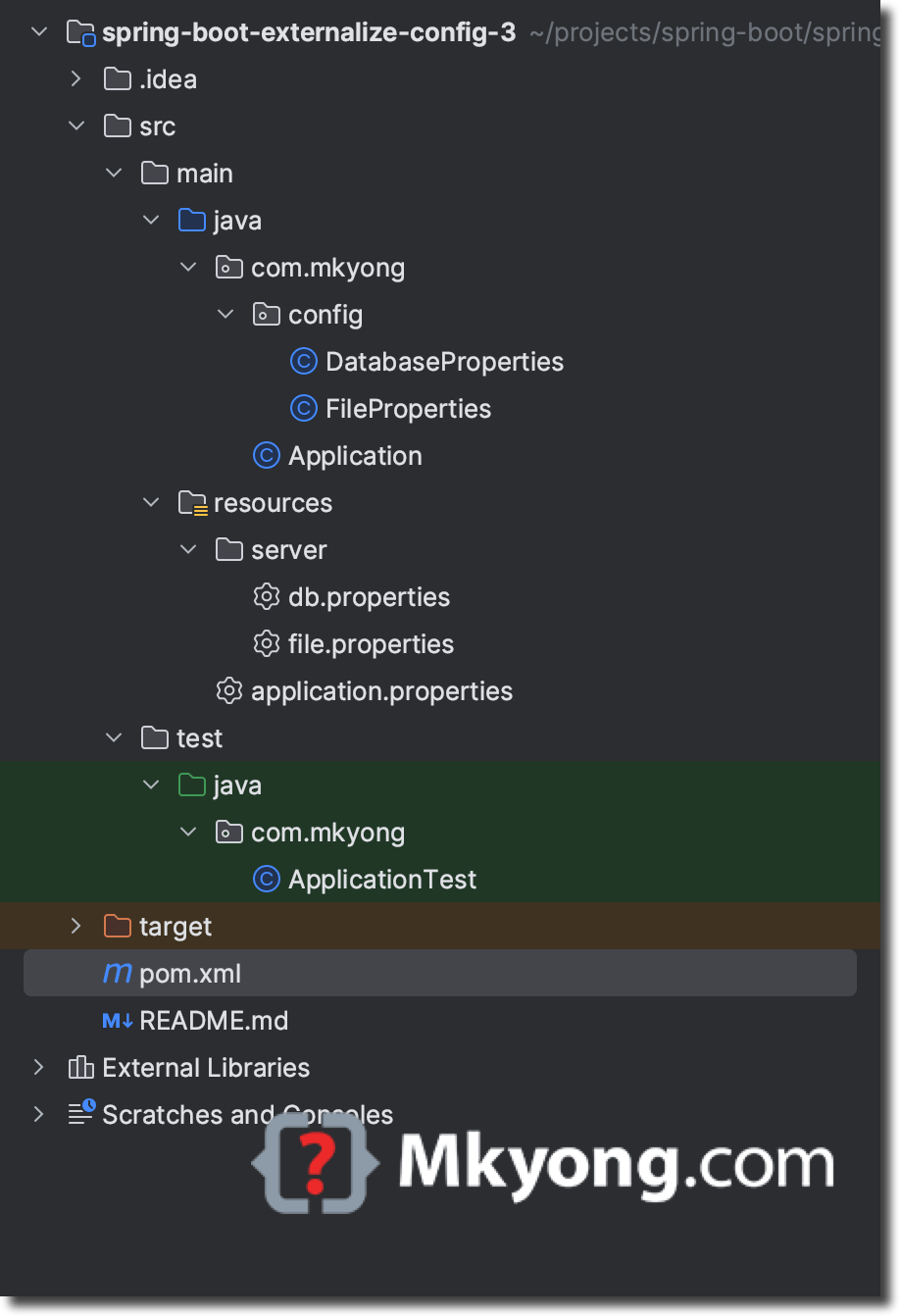900x1316 pixels.
Task: Select the Application class icon
Action: coord(265,455)
